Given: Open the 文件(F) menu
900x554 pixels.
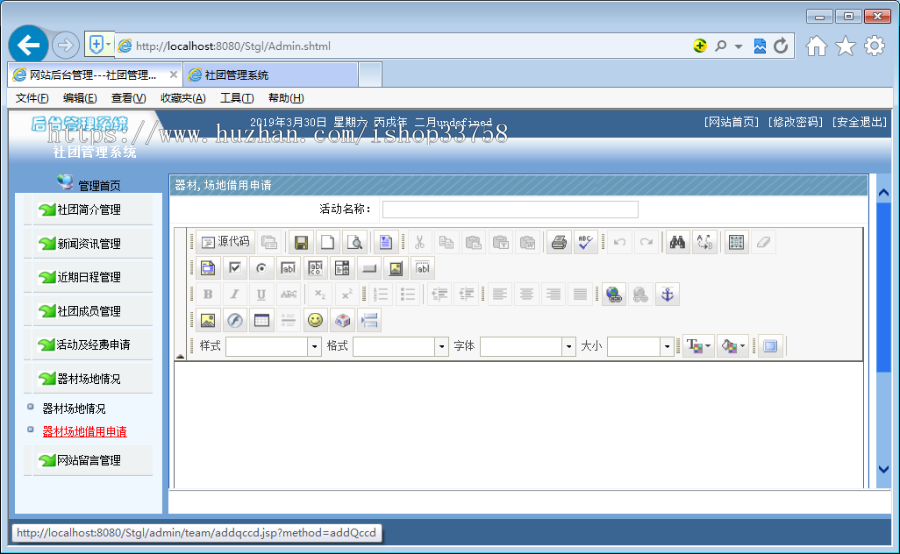Looking at the screenshot, I should 32,98.
